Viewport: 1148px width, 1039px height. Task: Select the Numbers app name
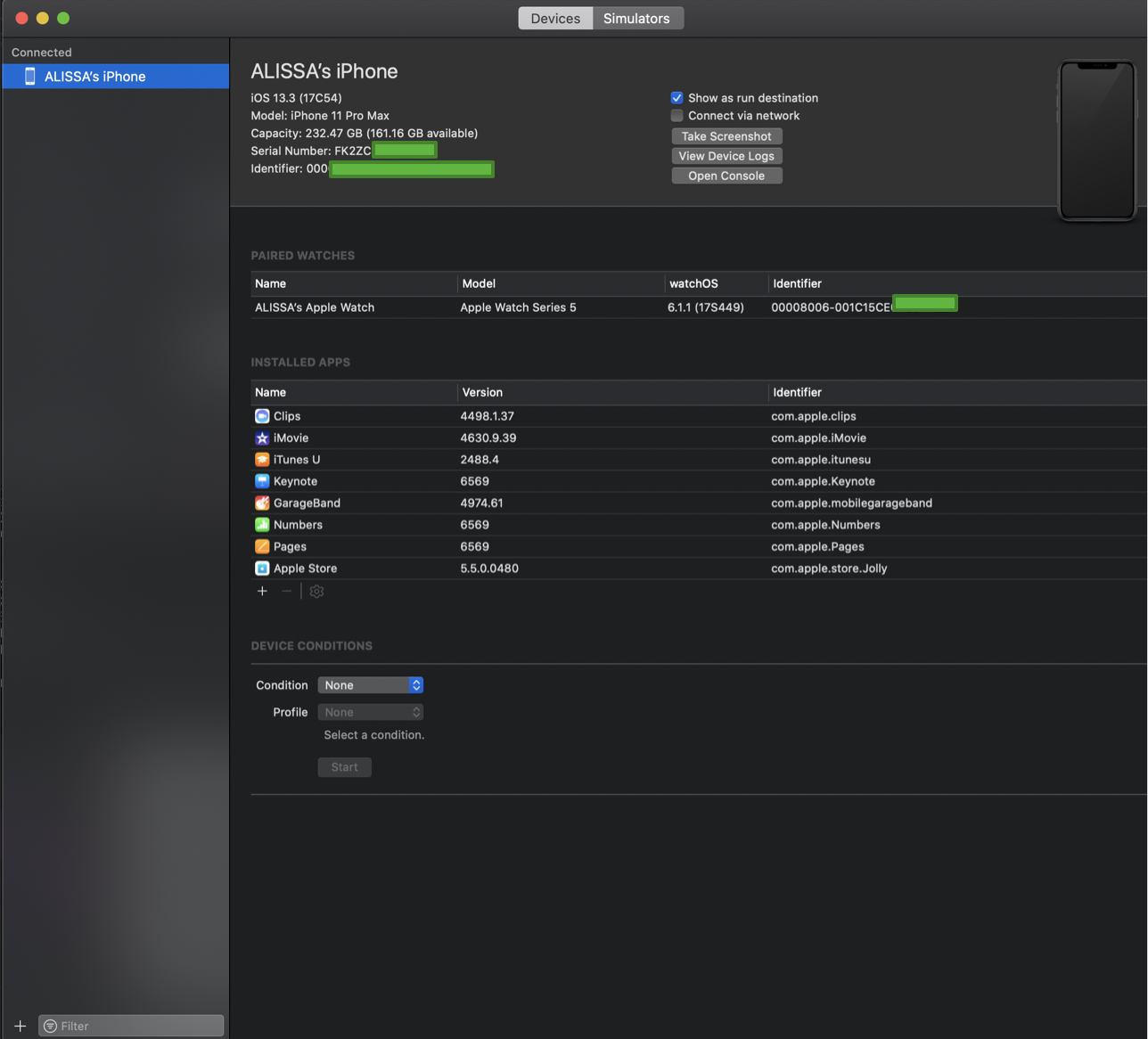pos(298,525)
